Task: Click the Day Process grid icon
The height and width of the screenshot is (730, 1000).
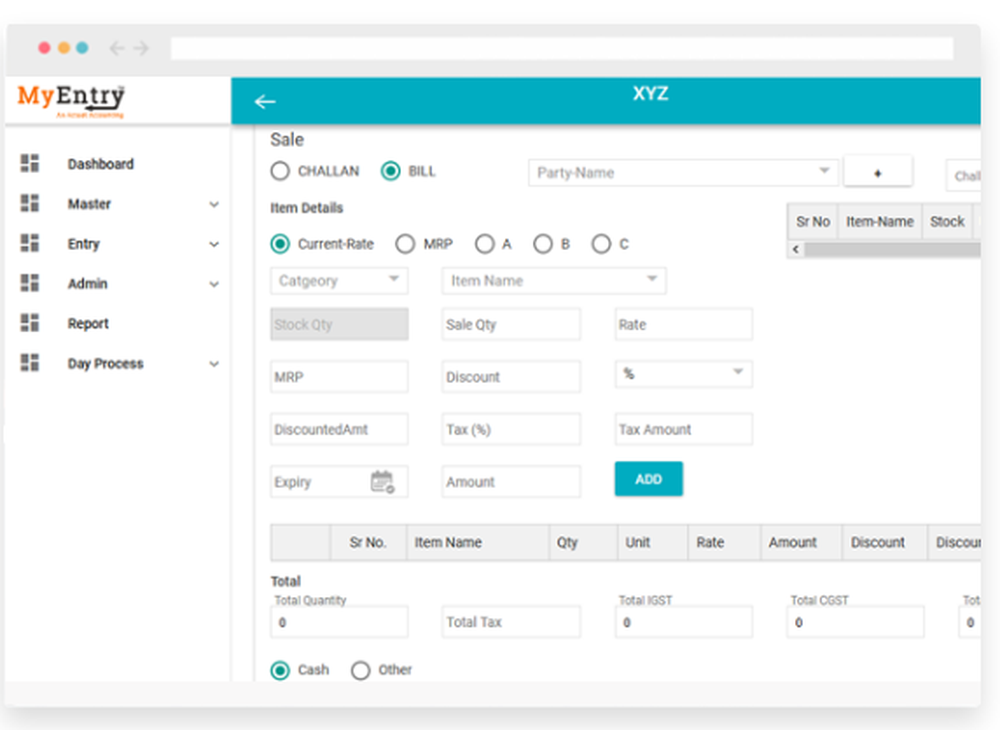Action: (x=30, y=364)
